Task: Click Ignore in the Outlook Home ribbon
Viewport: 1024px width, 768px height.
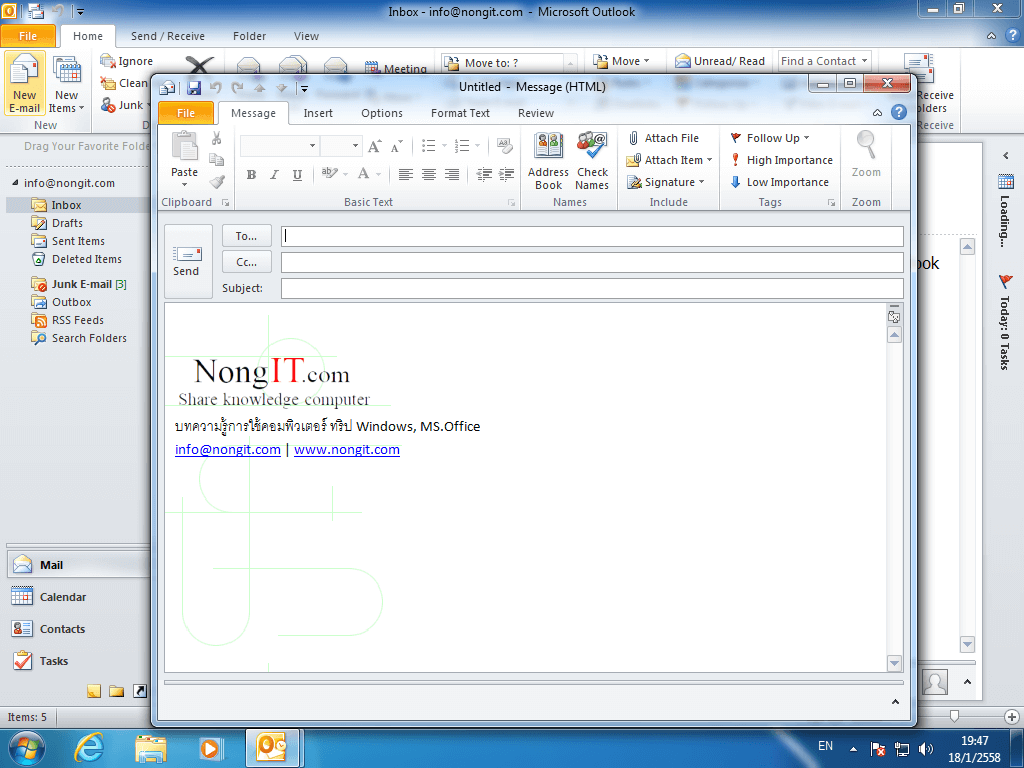Action: (126, 61)
